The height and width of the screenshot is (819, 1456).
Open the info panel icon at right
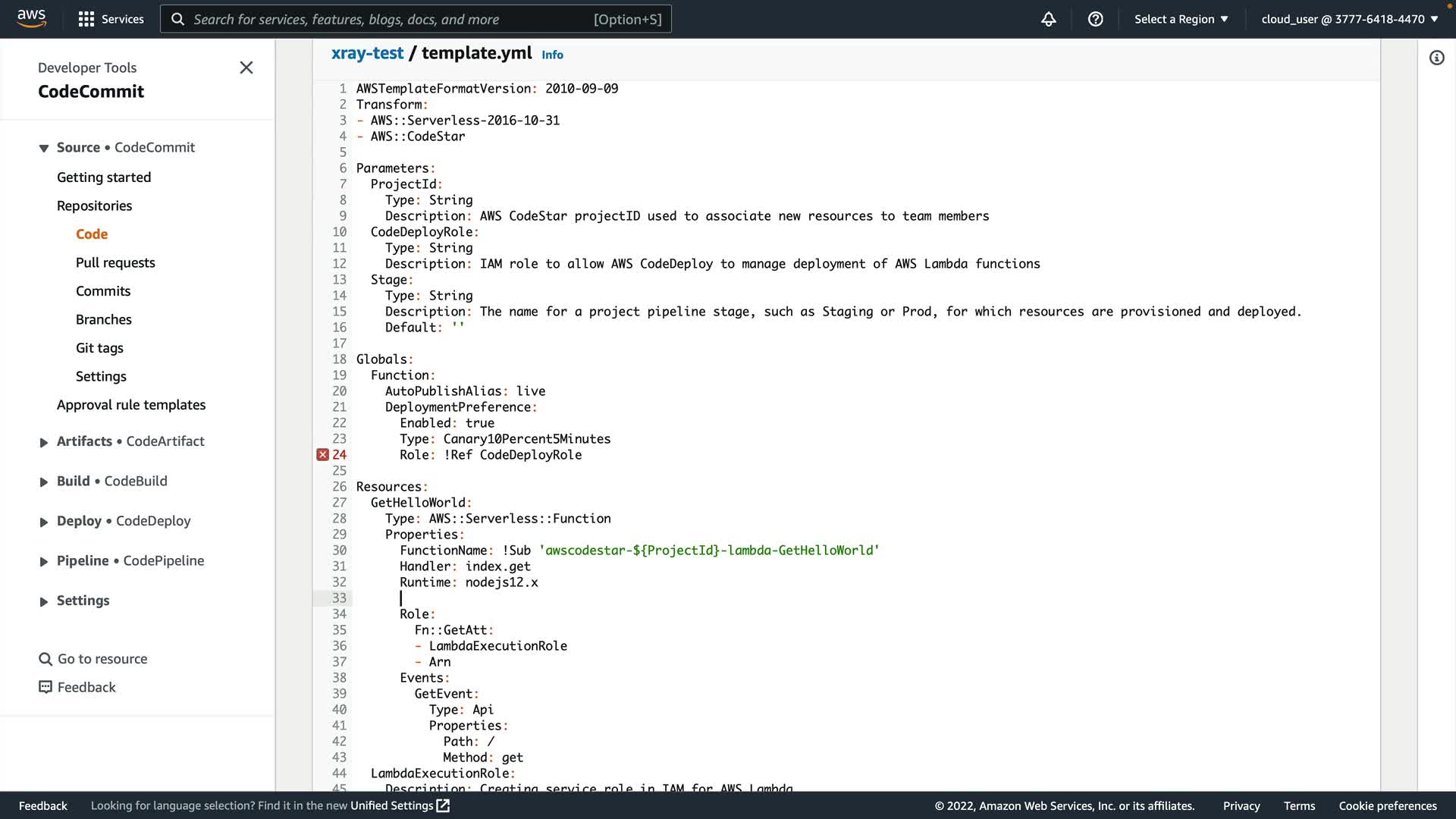[x=1436, y=58]
